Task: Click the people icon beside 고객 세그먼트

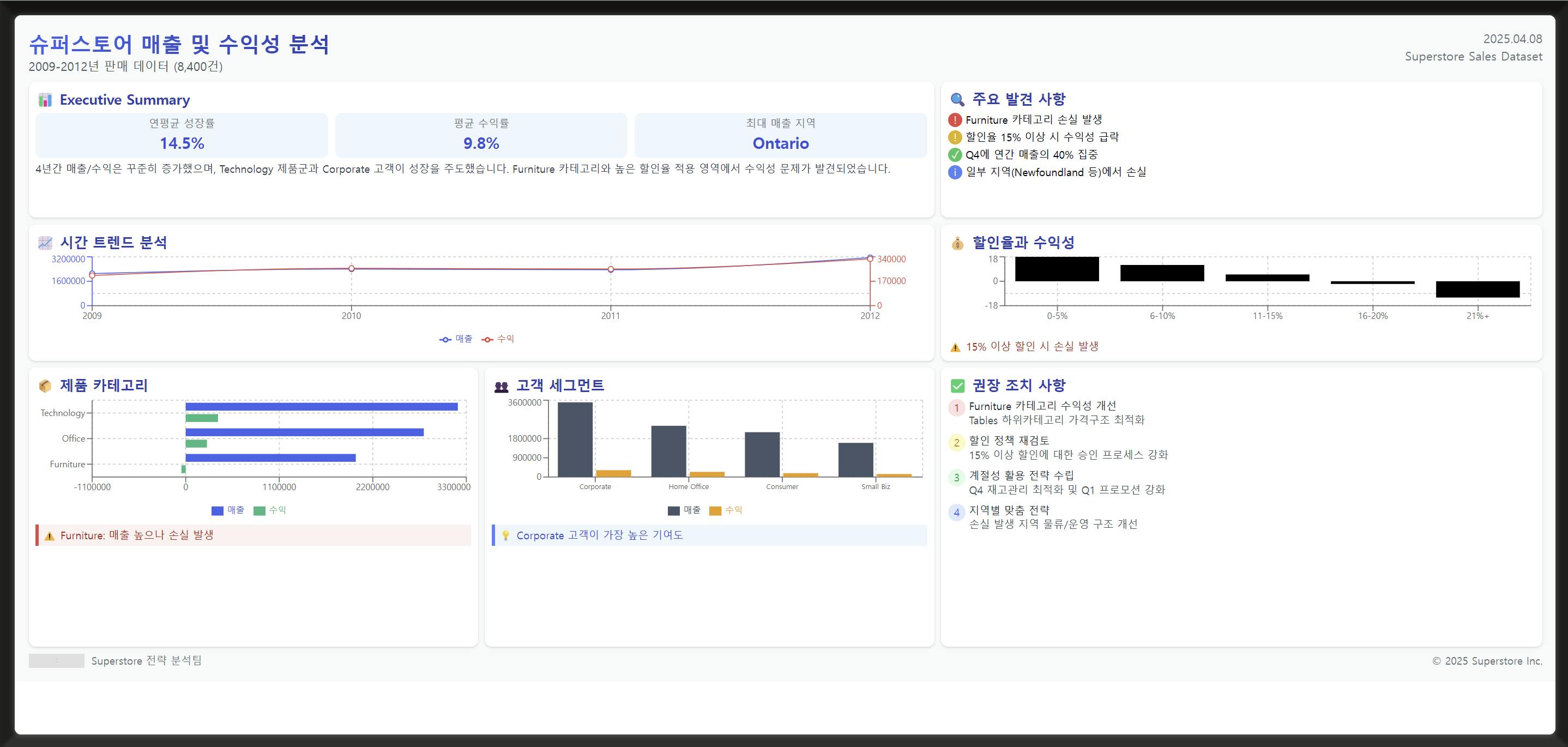Action: pos(501,386)
